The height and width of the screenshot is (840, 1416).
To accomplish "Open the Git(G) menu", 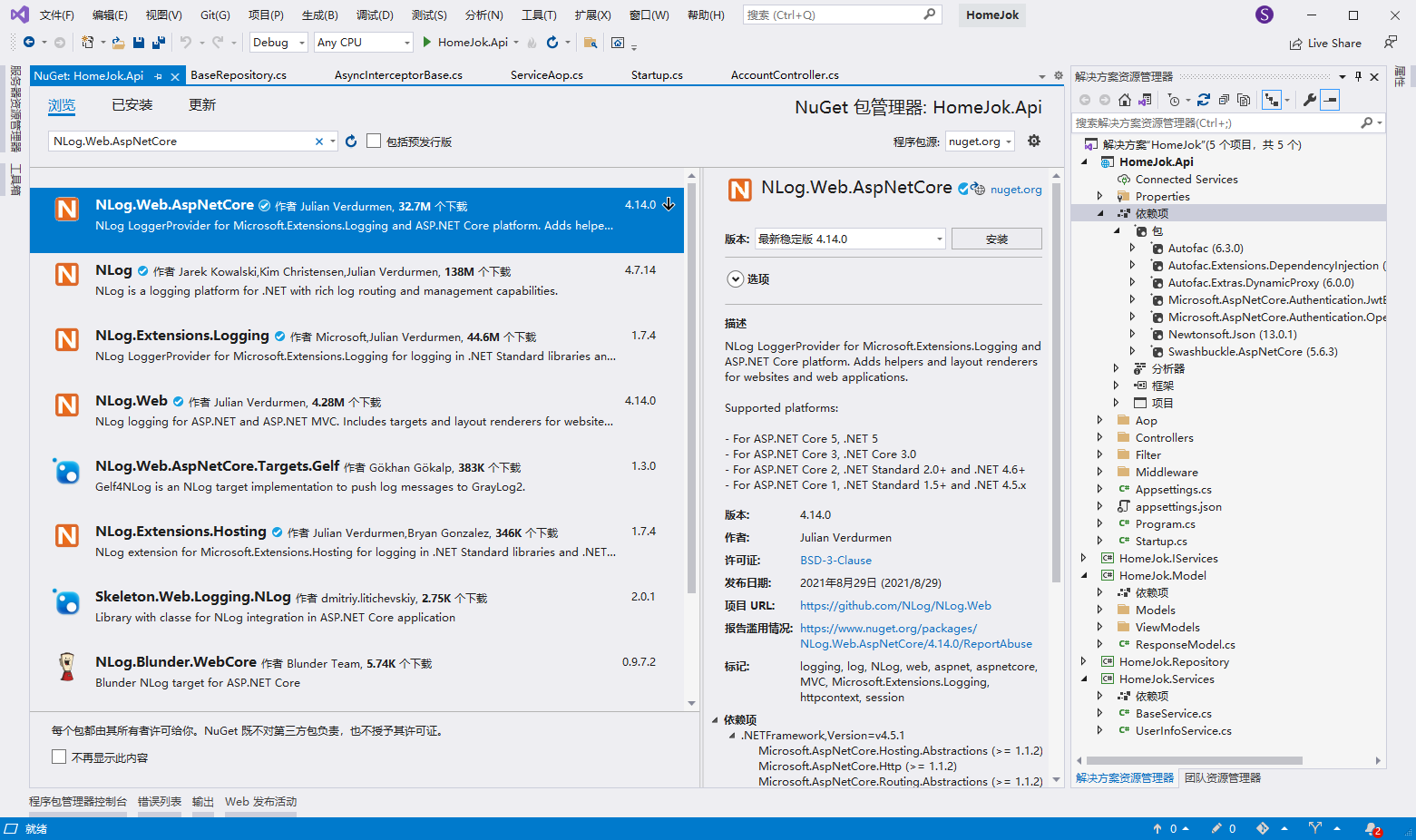I will click(x=215, y=15).
